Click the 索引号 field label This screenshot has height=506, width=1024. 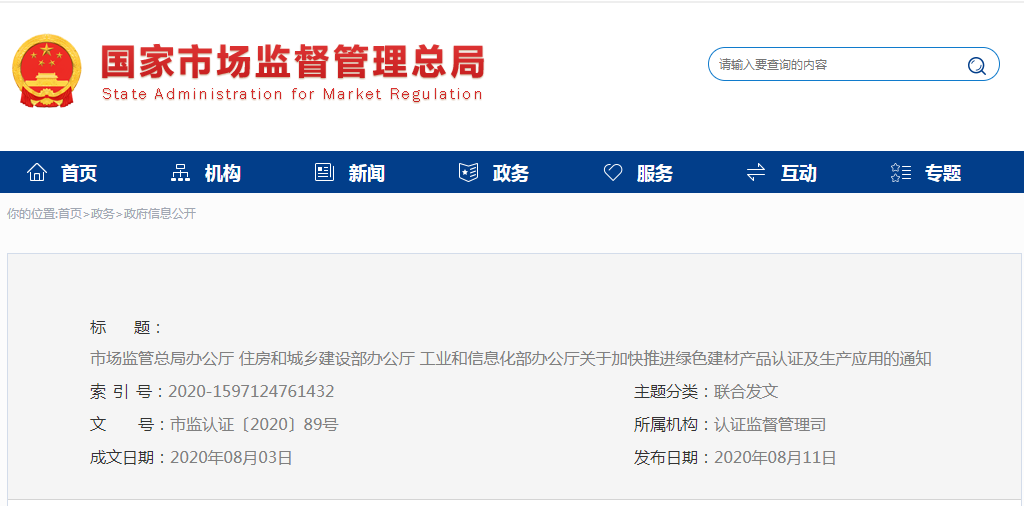click(x=127, y=392)
